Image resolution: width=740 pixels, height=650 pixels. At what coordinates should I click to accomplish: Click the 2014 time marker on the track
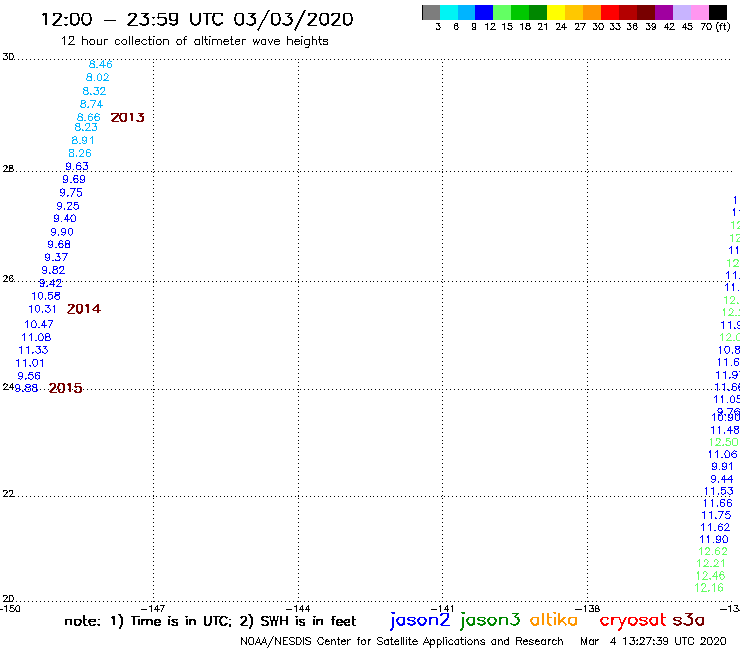tap(84, 309)
